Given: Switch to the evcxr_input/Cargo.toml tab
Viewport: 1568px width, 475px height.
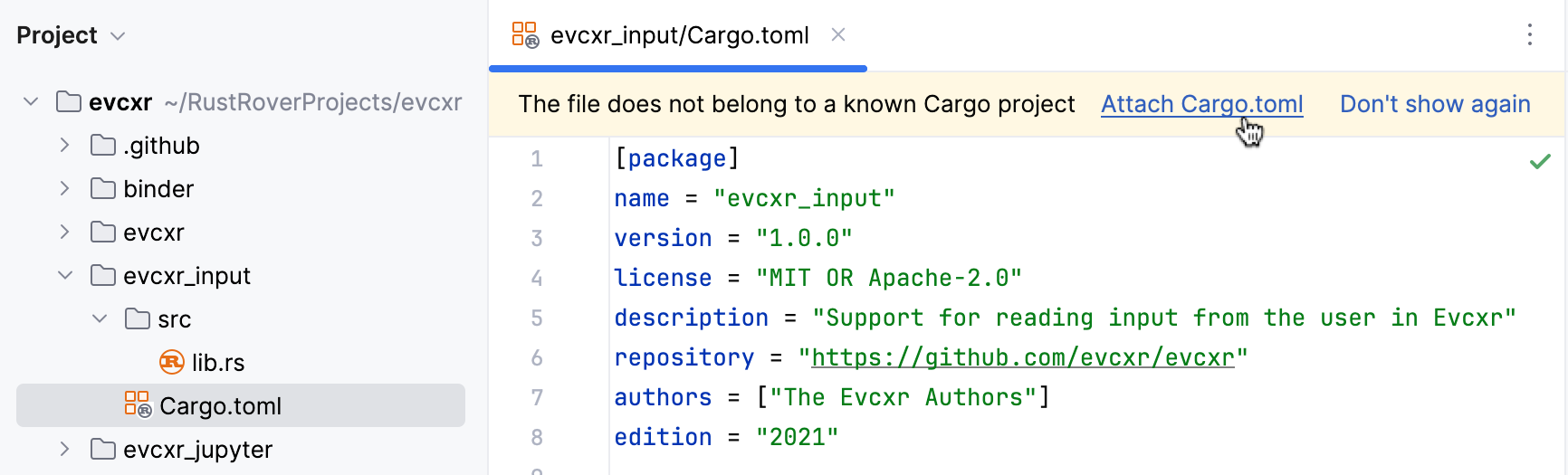Looking at the screenshot, I should coord(679,35).
